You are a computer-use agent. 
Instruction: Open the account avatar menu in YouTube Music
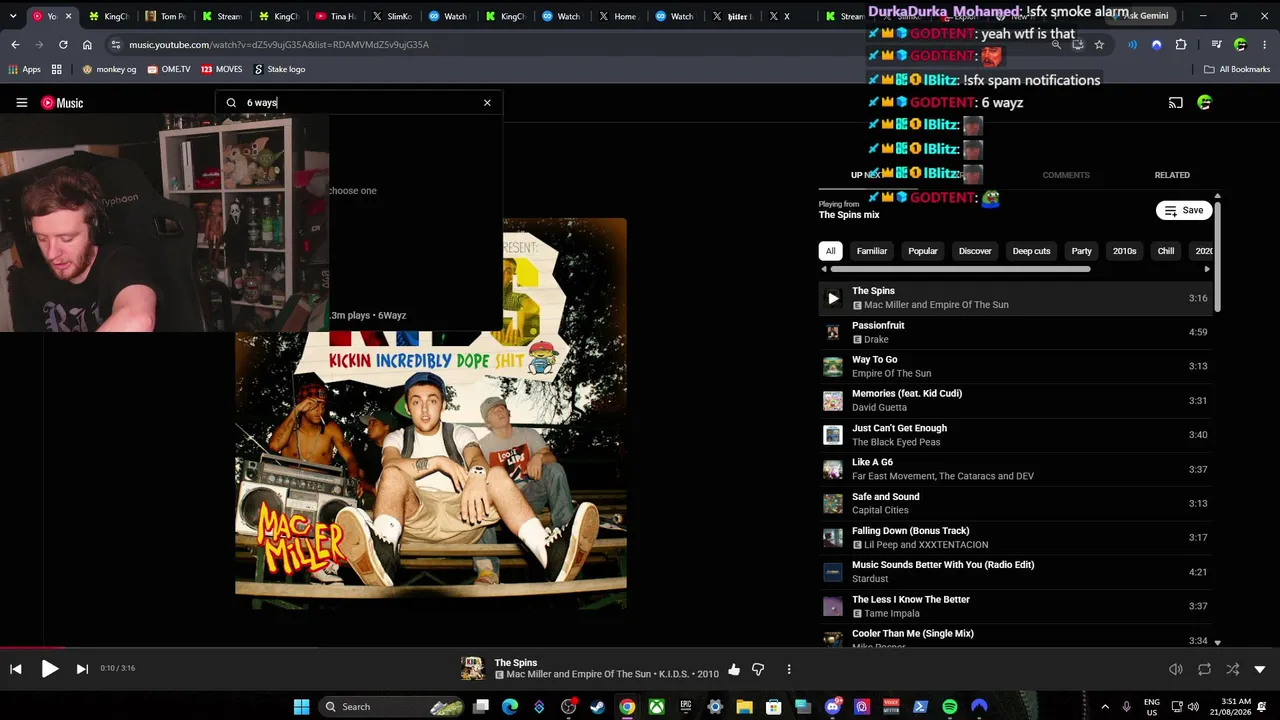(1204, 103)
